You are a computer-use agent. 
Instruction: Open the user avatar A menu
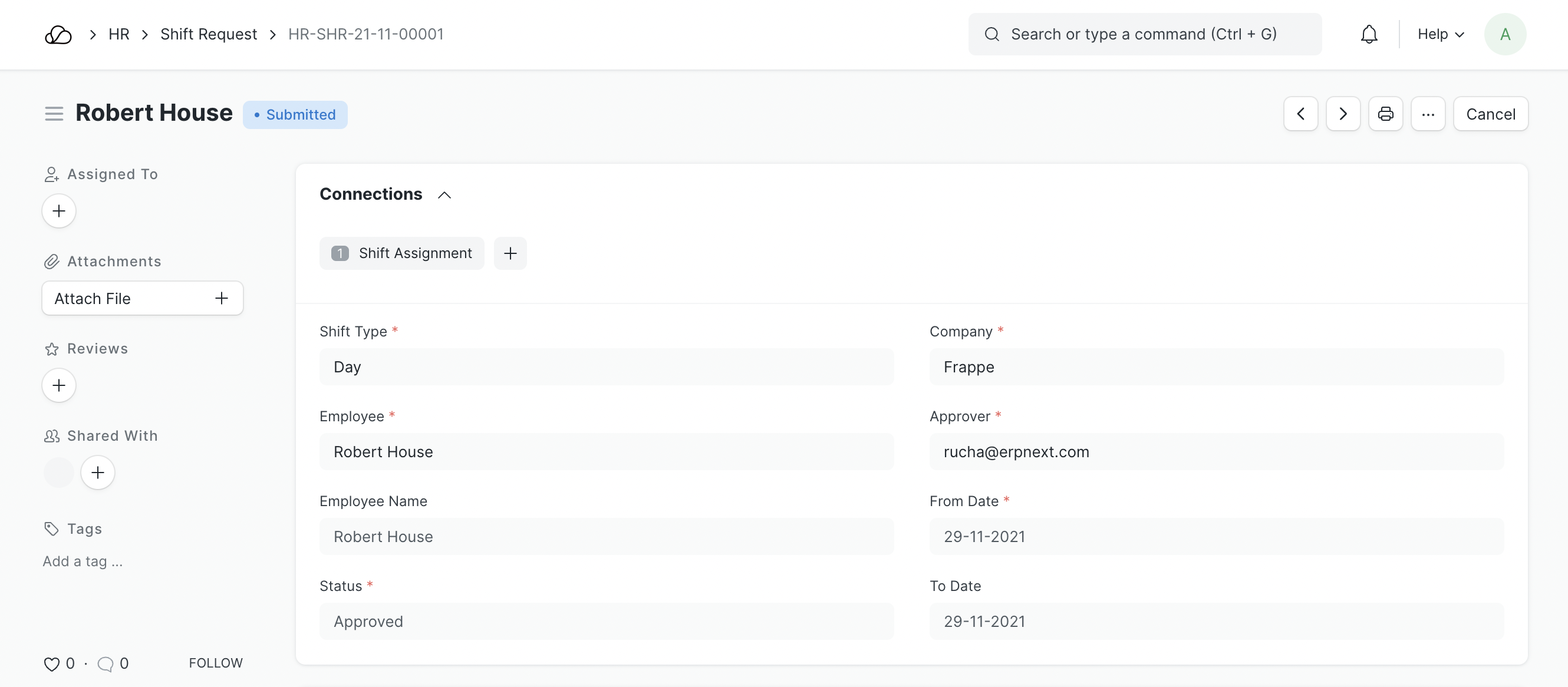pyautogui.click(x=1505, y=35)
